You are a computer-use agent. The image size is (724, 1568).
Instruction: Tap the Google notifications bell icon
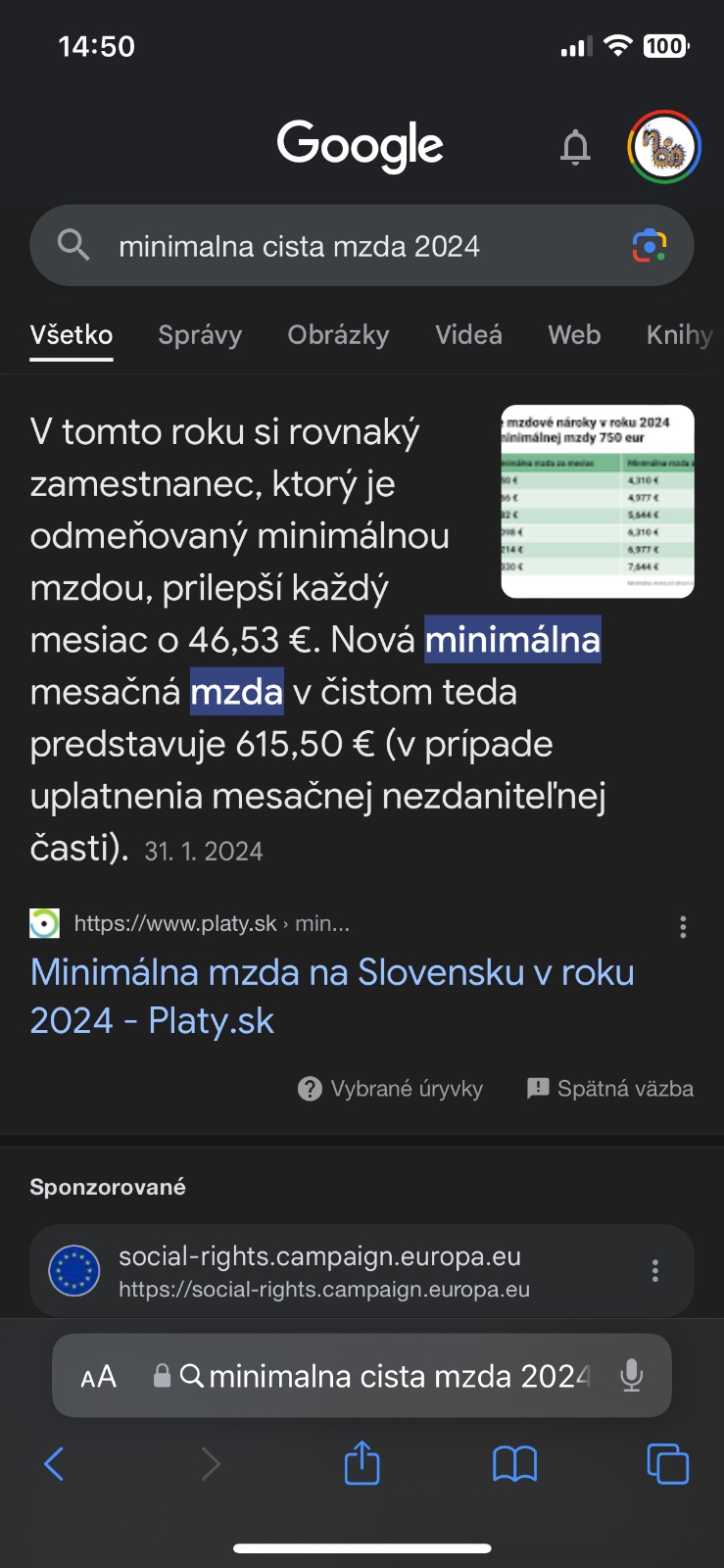point(575,148)
